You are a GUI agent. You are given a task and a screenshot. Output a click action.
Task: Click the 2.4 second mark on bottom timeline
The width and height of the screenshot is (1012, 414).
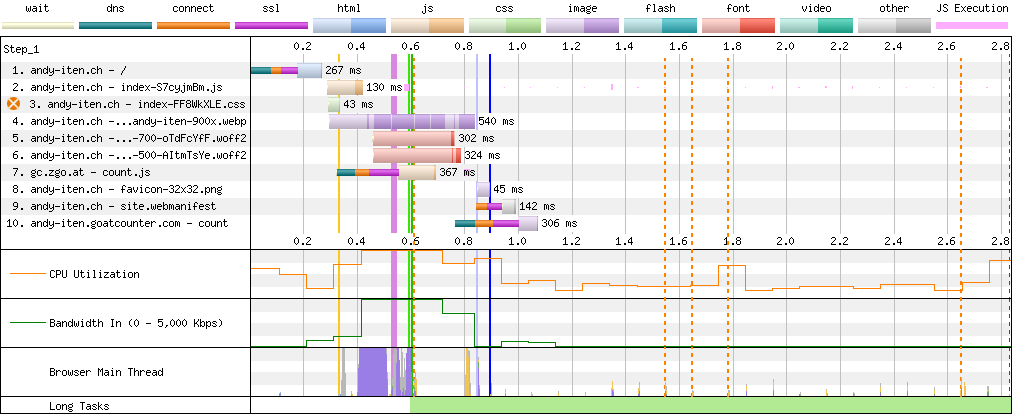(892, 241)
